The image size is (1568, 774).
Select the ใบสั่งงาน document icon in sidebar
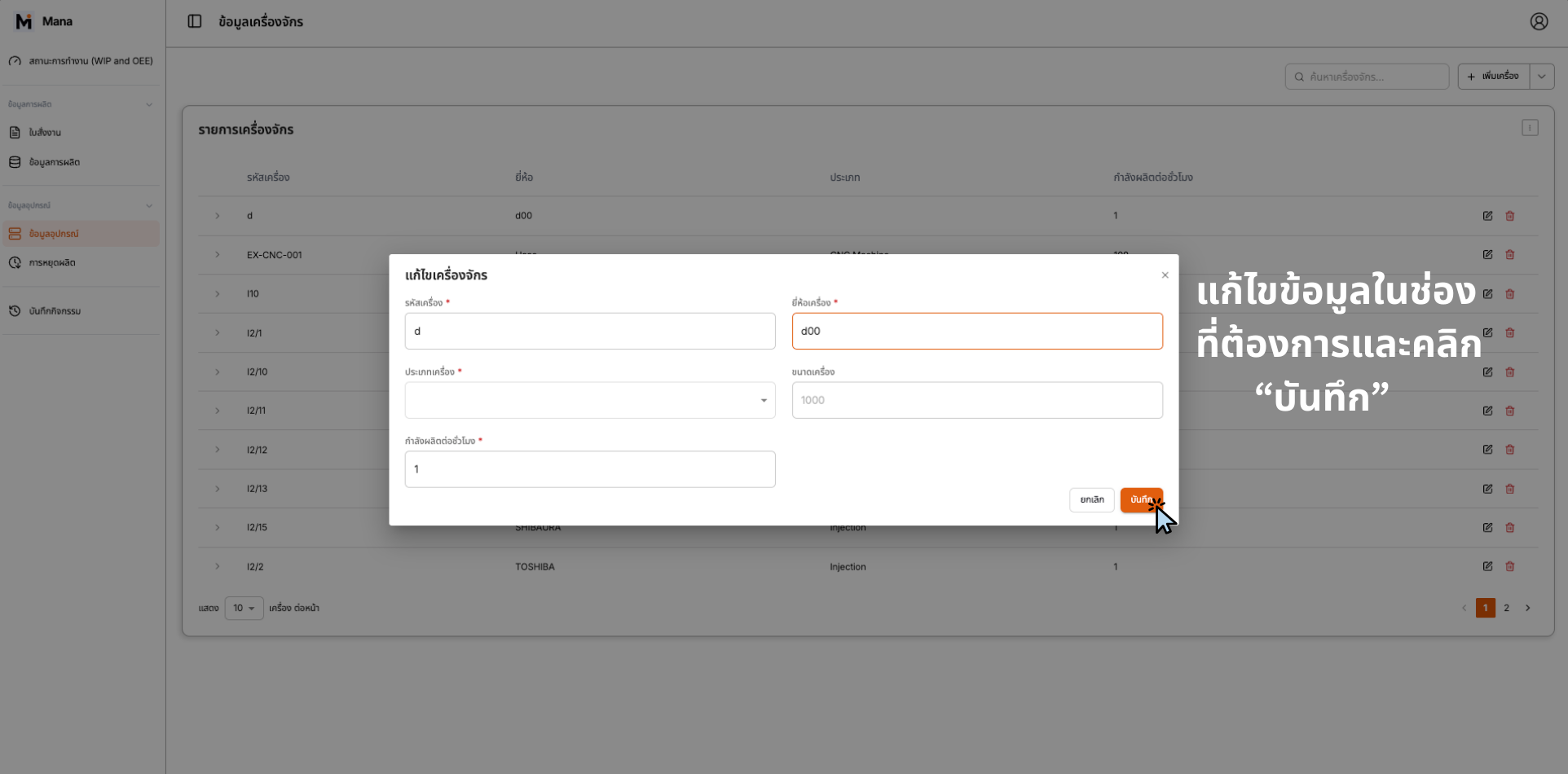point(15,131)
